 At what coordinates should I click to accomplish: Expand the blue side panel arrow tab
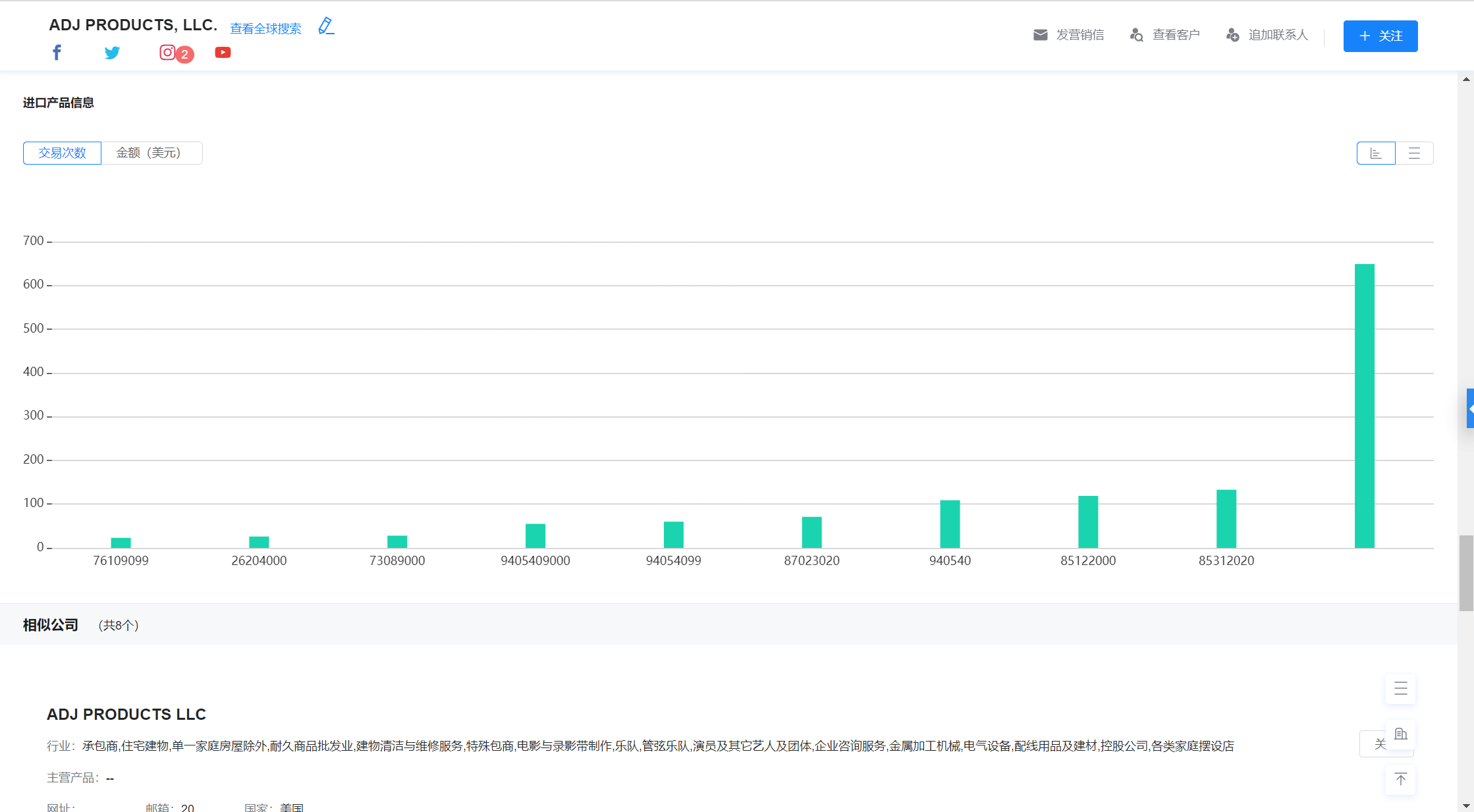pyautogui.click(x=1470, y=408)
